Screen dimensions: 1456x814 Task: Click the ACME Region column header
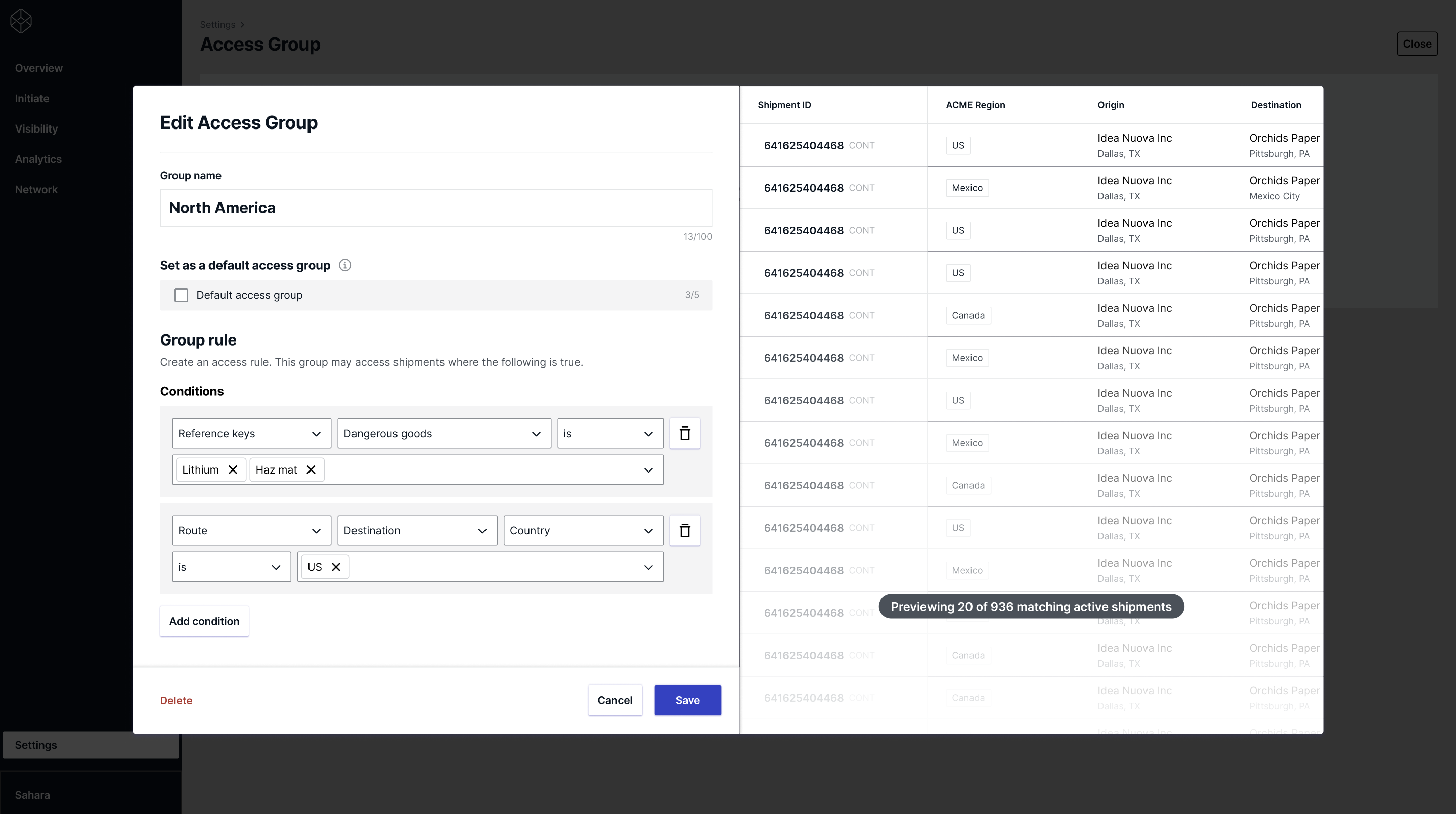(x=975, y=105)
